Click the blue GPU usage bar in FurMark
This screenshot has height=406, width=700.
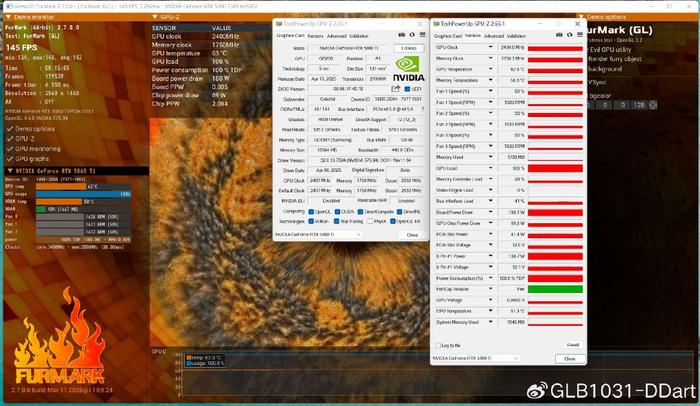point(83,194)
